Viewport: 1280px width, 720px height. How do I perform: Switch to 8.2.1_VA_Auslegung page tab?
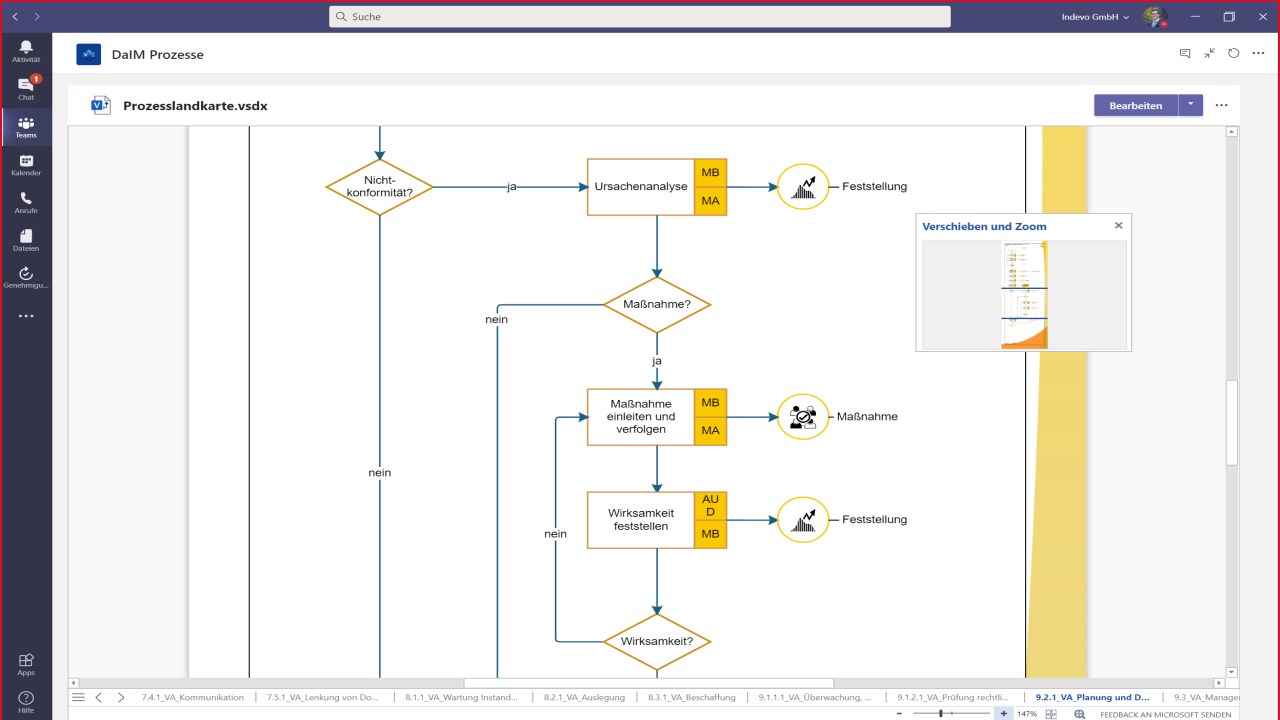[584, 697]
